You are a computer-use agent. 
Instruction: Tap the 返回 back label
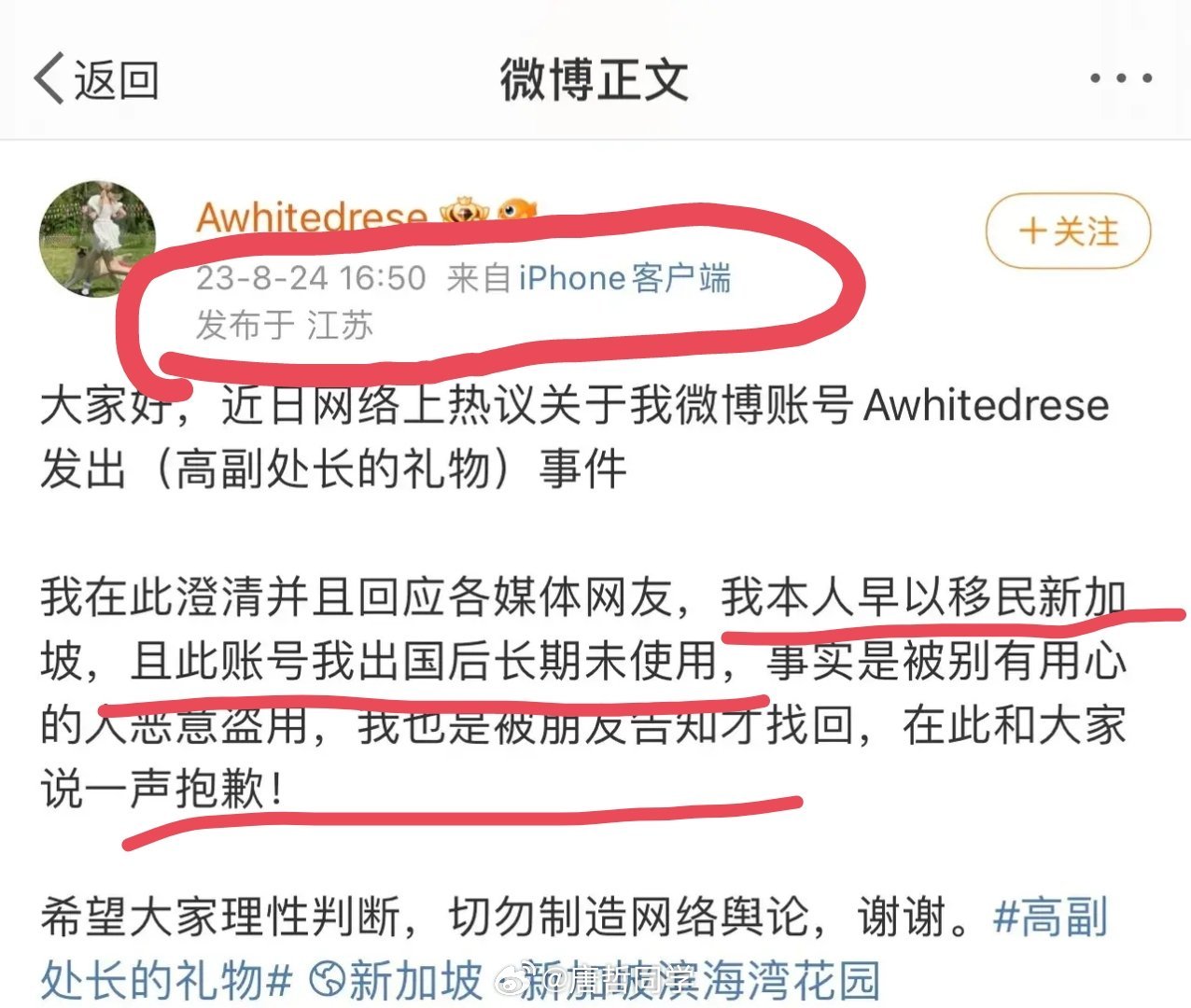point(117,79)
